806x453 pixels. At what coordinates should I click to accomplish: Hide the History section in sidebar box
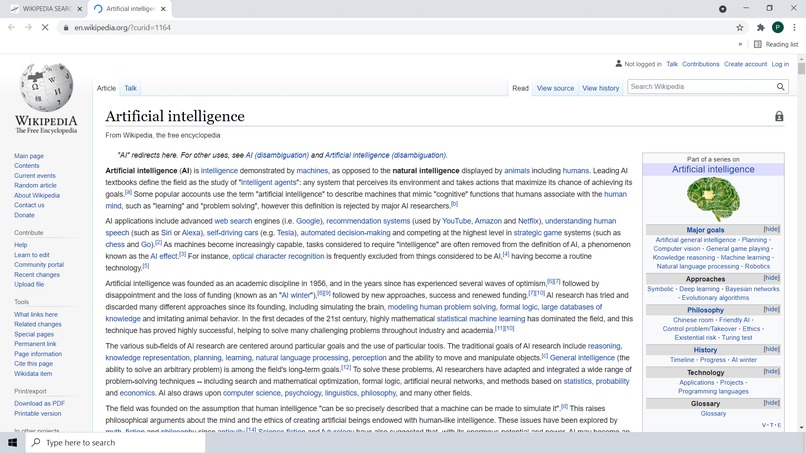tap(772, 349)
